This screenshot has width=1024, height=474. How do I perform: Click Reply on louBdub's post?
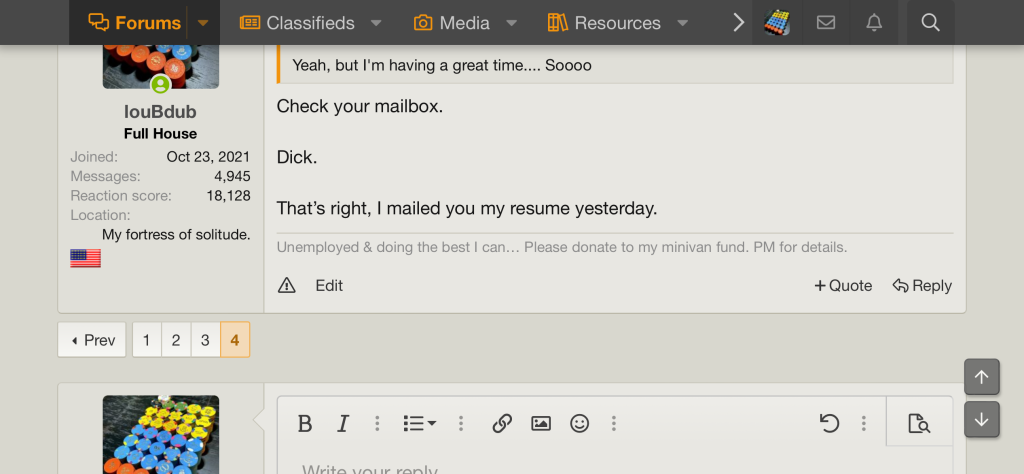click(922, 286)
